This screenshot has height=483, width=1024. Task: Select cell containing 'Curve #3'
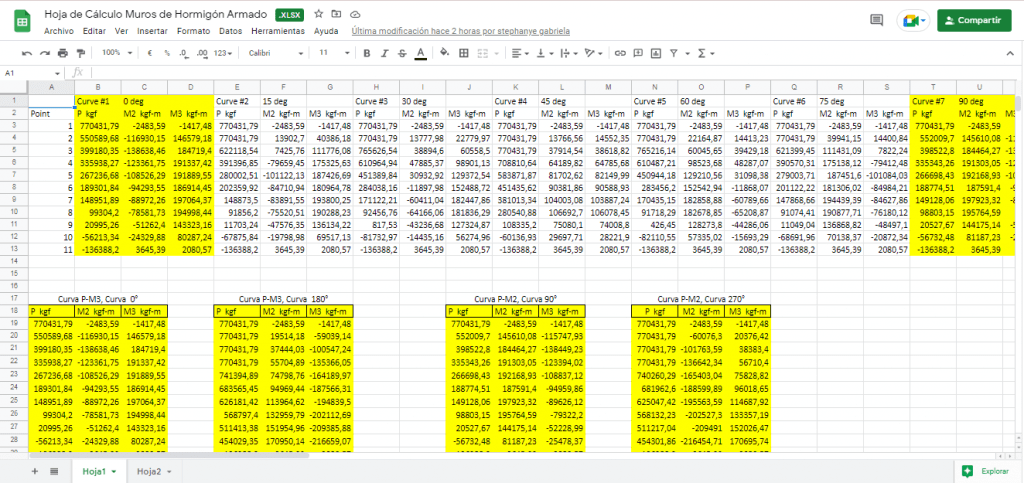point(376,101)
